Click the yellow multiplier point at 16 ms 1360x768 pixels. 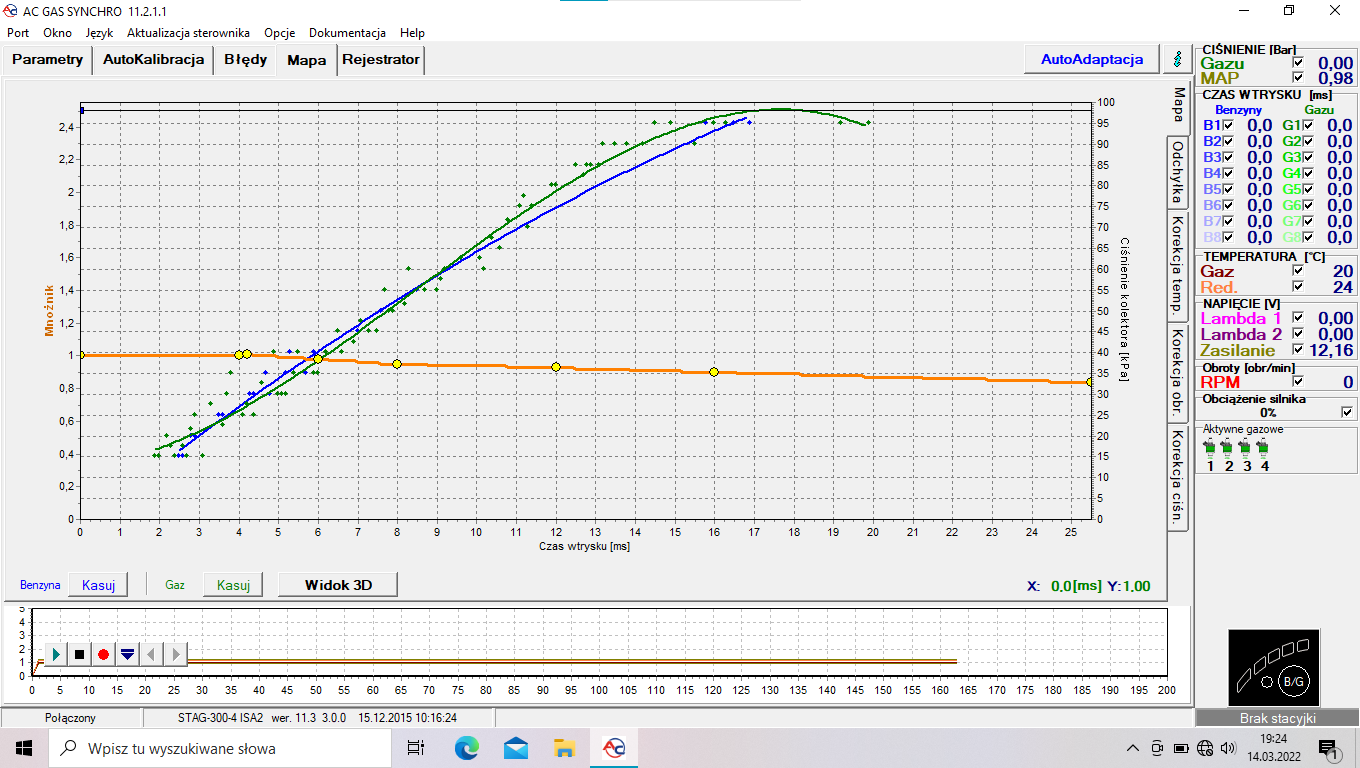click(x=714, y=372)
